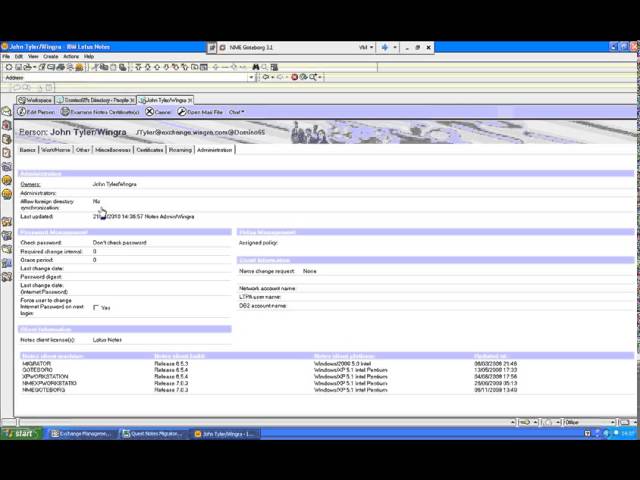The image size is (640, 480).
Task: Click the Copy icon in the toolbar
Action: pos(104,67)
